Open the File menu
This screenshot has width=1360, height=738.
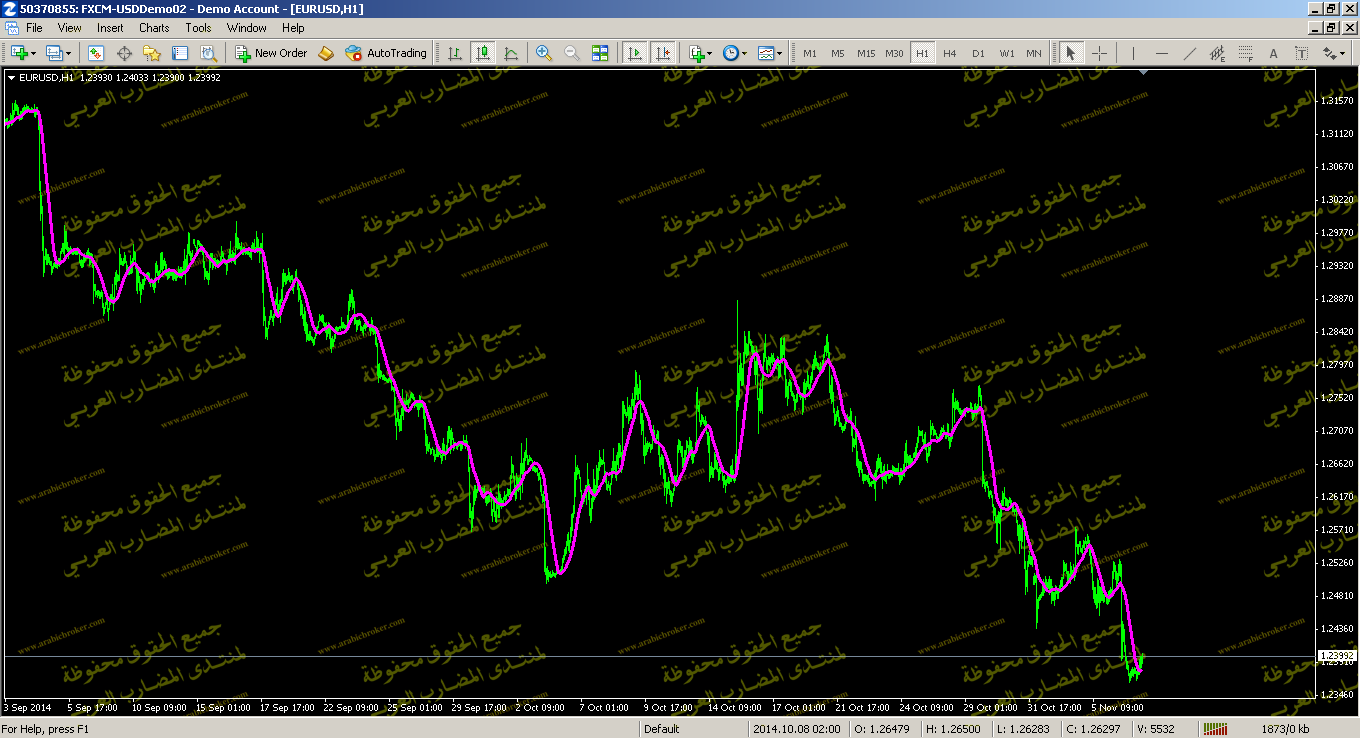pyautogui.click(x=34, y=28)
